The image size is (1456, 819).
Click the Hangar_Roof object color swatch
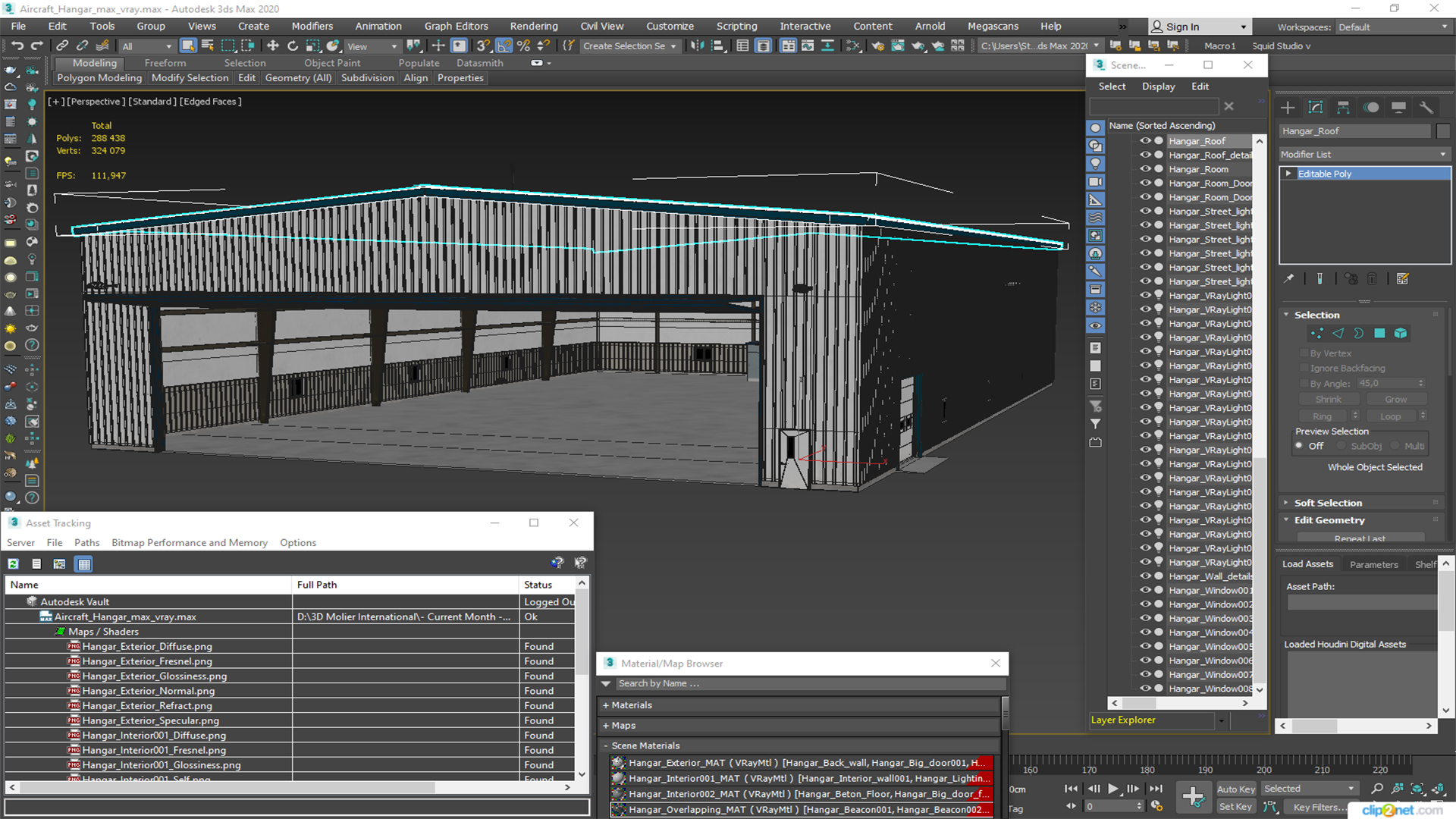click(1443, 131)
